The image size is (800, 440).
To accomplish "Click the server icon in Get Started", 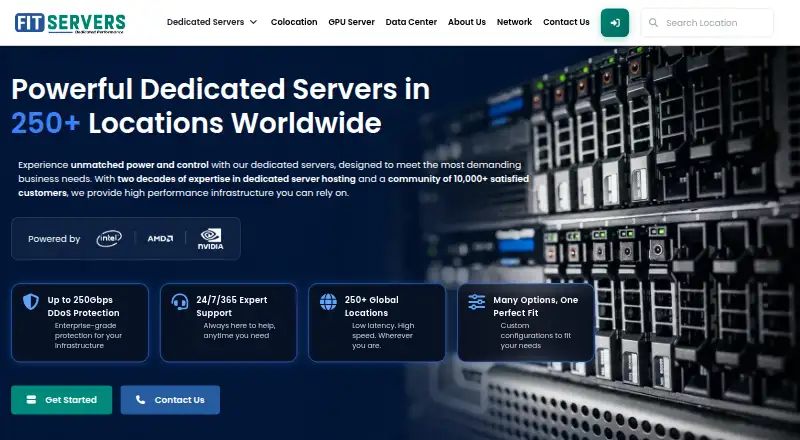I will click(31, 399).
